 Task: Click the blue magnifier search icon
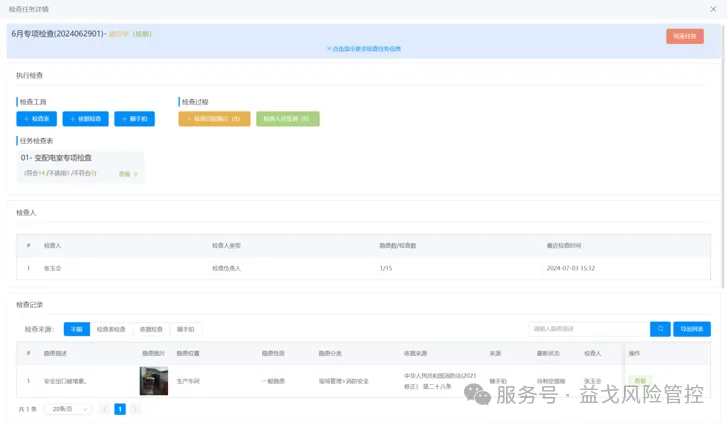(x=659, y=329)
